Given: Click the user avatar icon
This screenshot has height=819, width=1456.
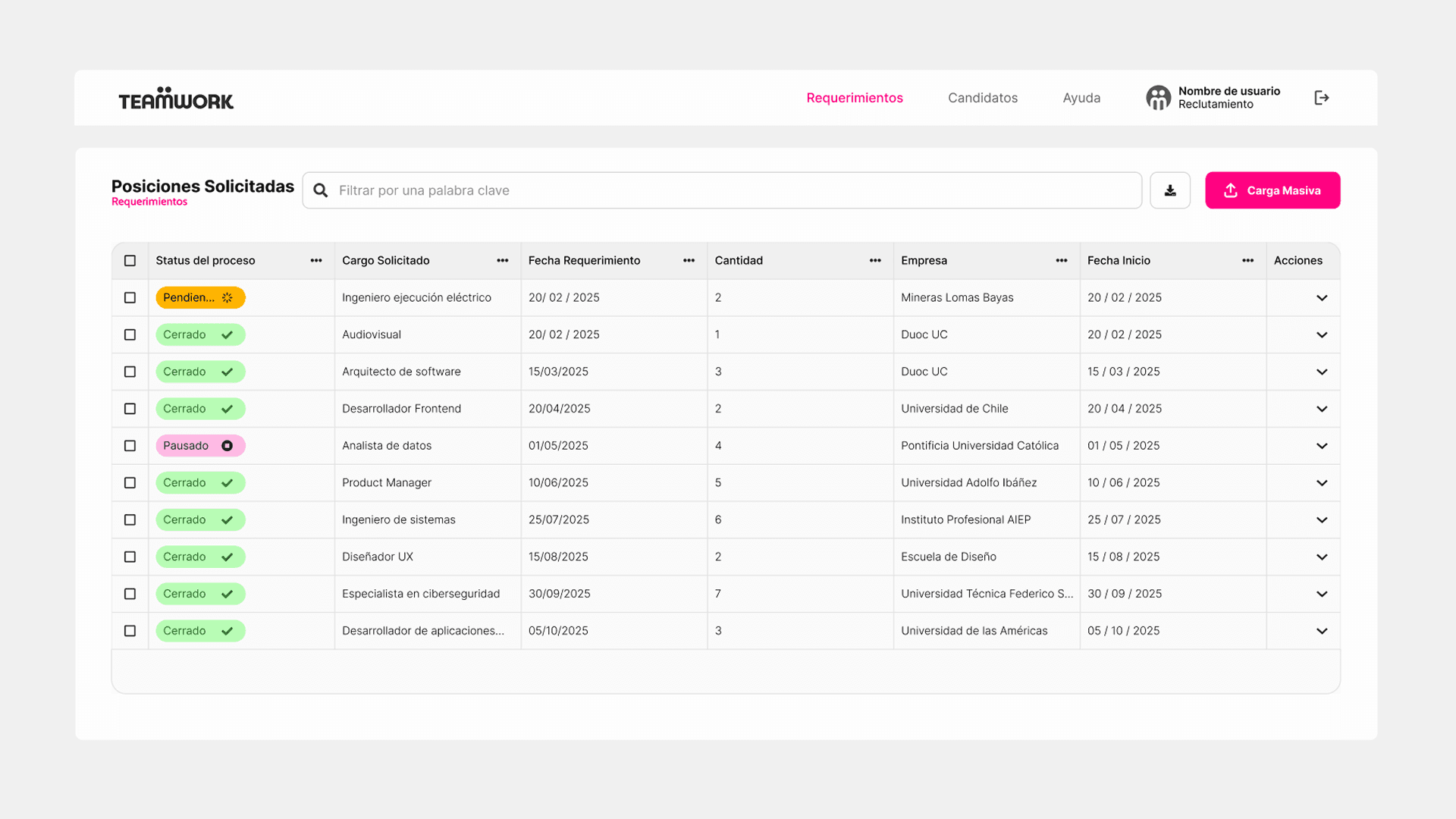Looking at the screenshot, I should click(x=1158, y=98).
